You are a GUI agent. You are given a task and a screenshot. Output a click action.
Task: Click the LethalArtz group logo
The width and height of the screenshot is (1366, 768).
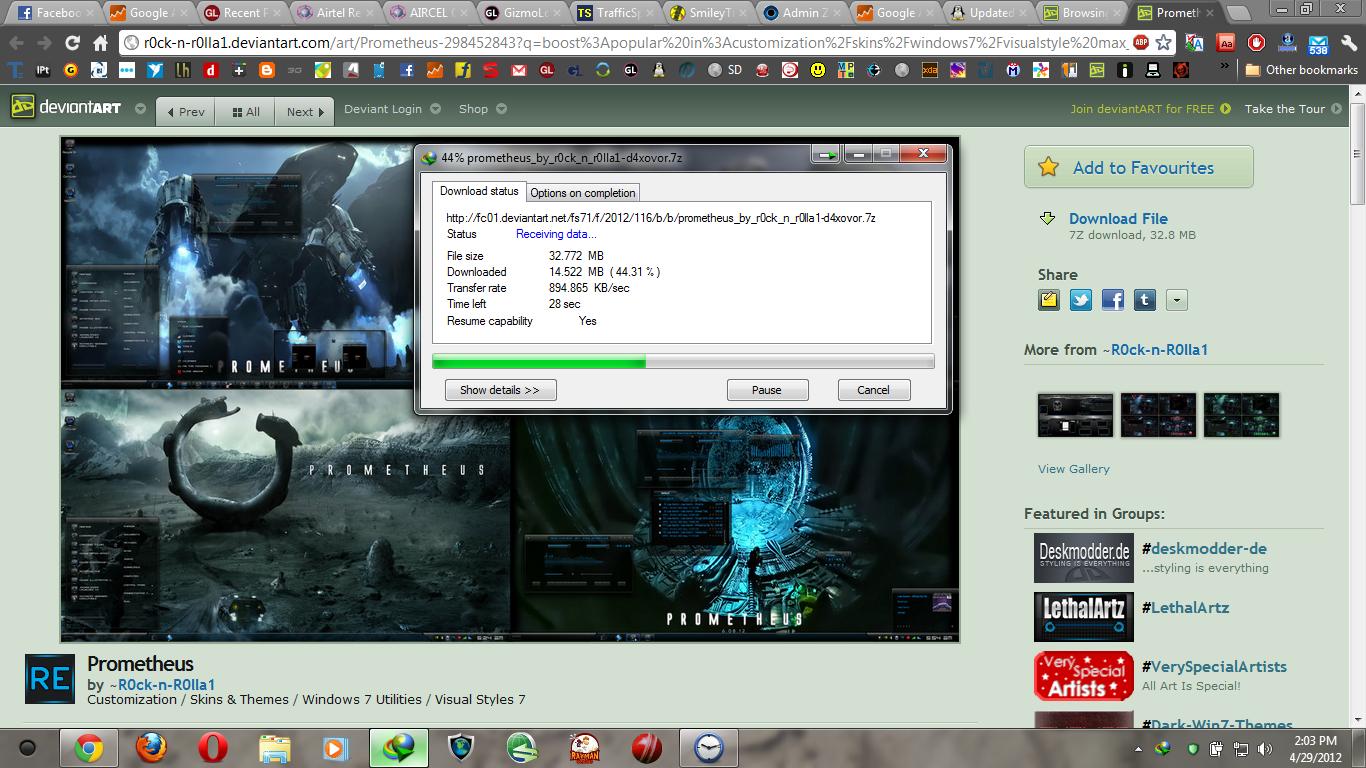tap(1084, 617)
